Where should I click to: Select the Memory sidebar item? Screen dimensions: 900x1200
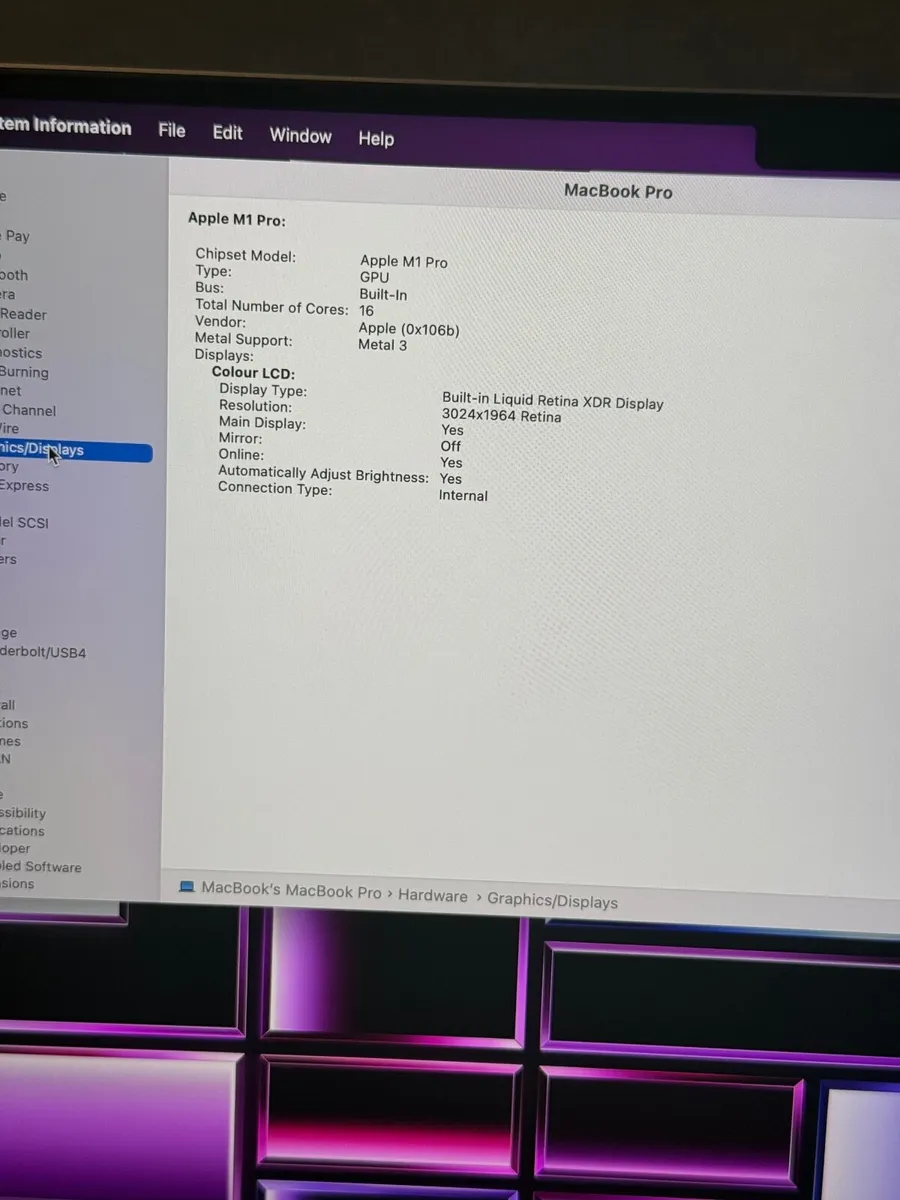(x=10, y=467)
